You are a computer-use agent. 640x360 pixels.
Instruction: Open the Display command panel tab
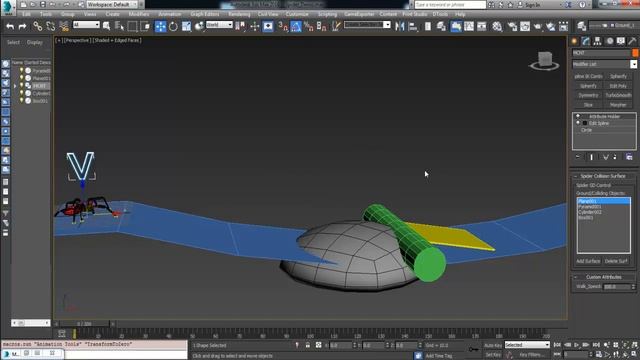coord(621,41)
